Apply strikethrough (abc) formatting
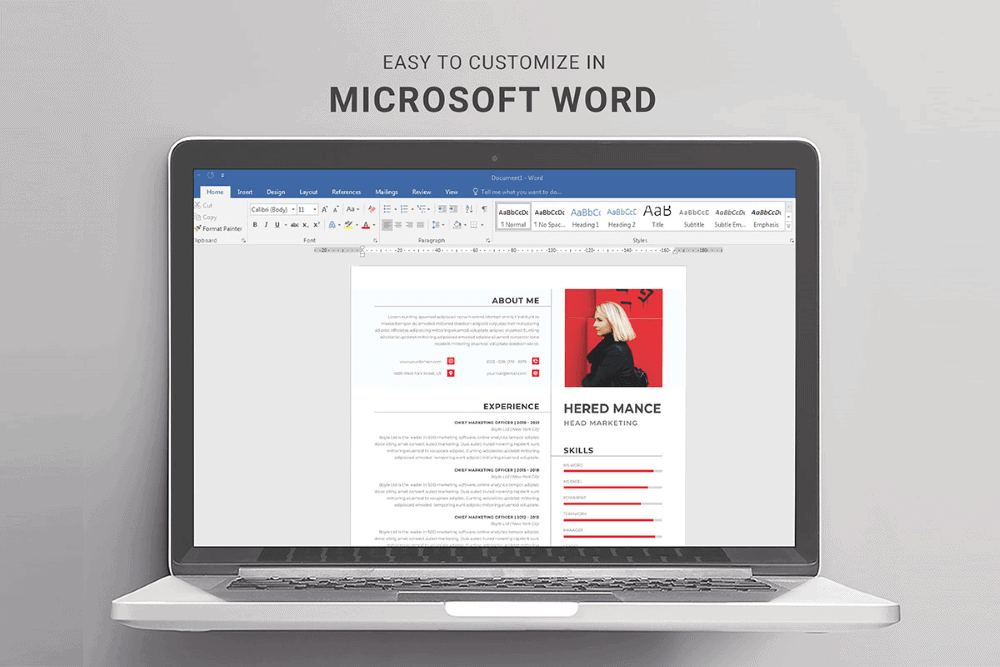The height and width of the screenshot is (667, 1000). click(295, 224)
